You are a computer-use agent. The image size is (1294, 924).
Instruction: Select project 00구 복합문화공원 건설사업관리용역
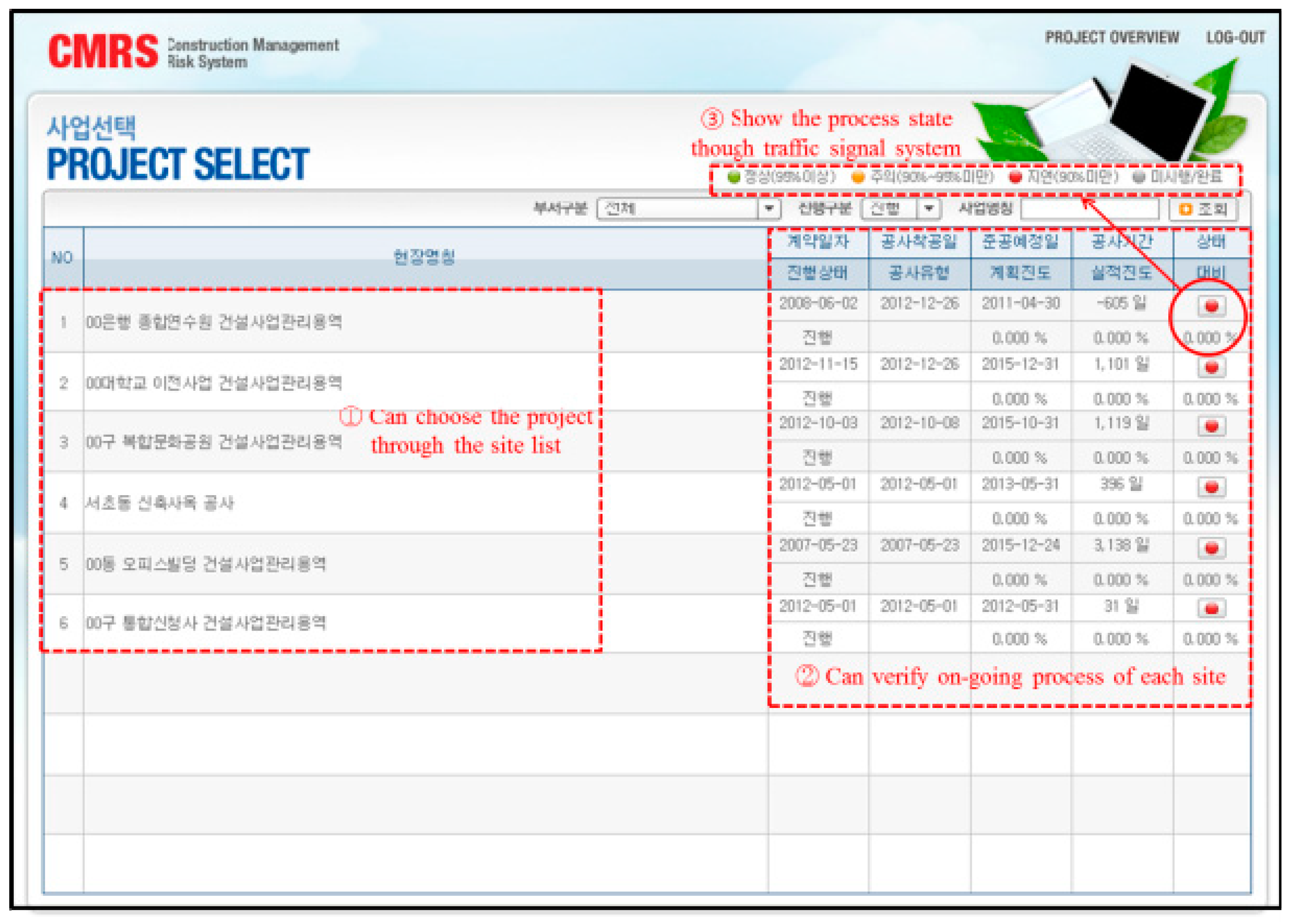214,441
